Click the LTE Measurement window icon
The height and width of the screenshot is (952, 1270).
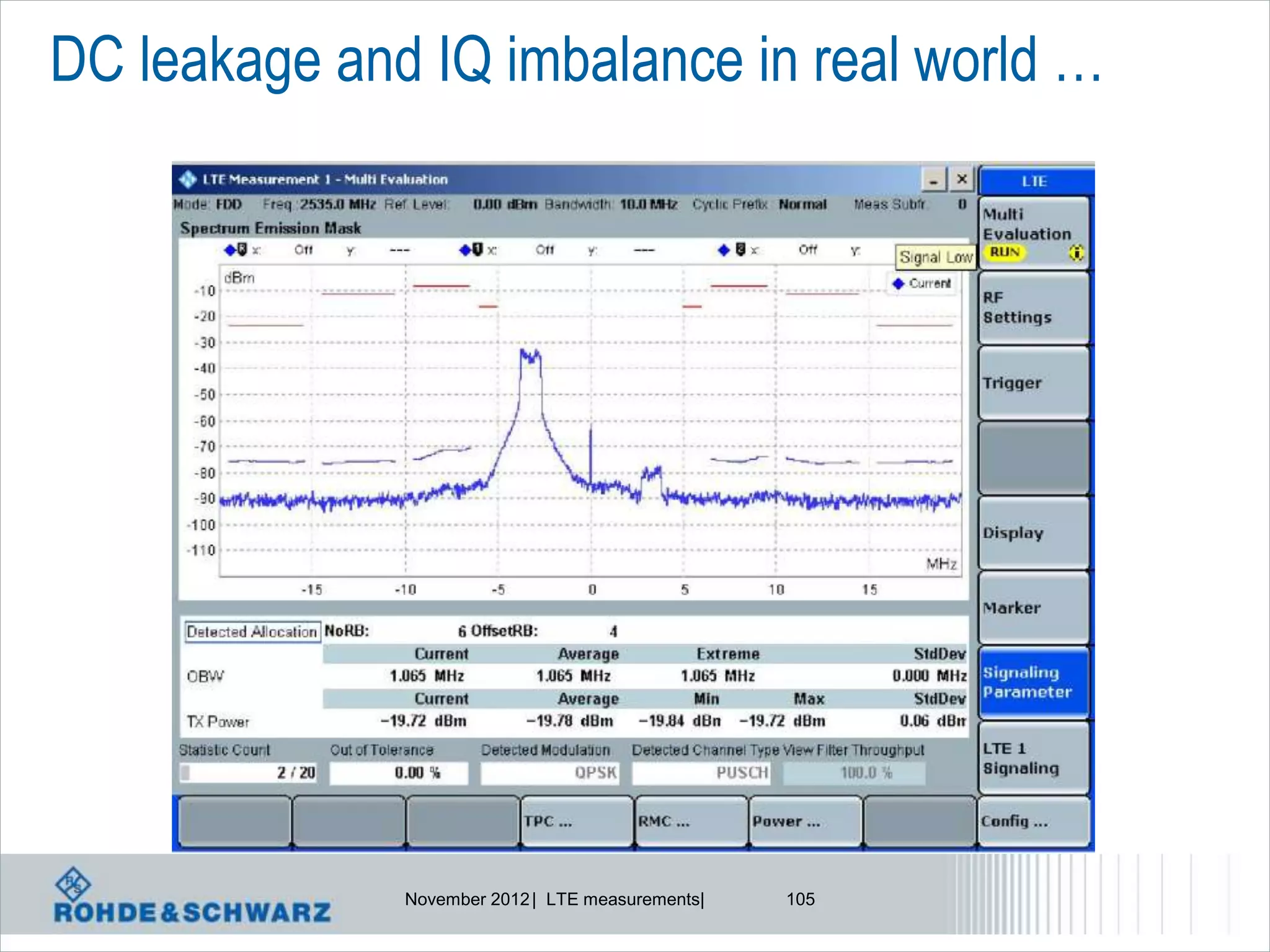pyautogui.click(x=188, y=179)
